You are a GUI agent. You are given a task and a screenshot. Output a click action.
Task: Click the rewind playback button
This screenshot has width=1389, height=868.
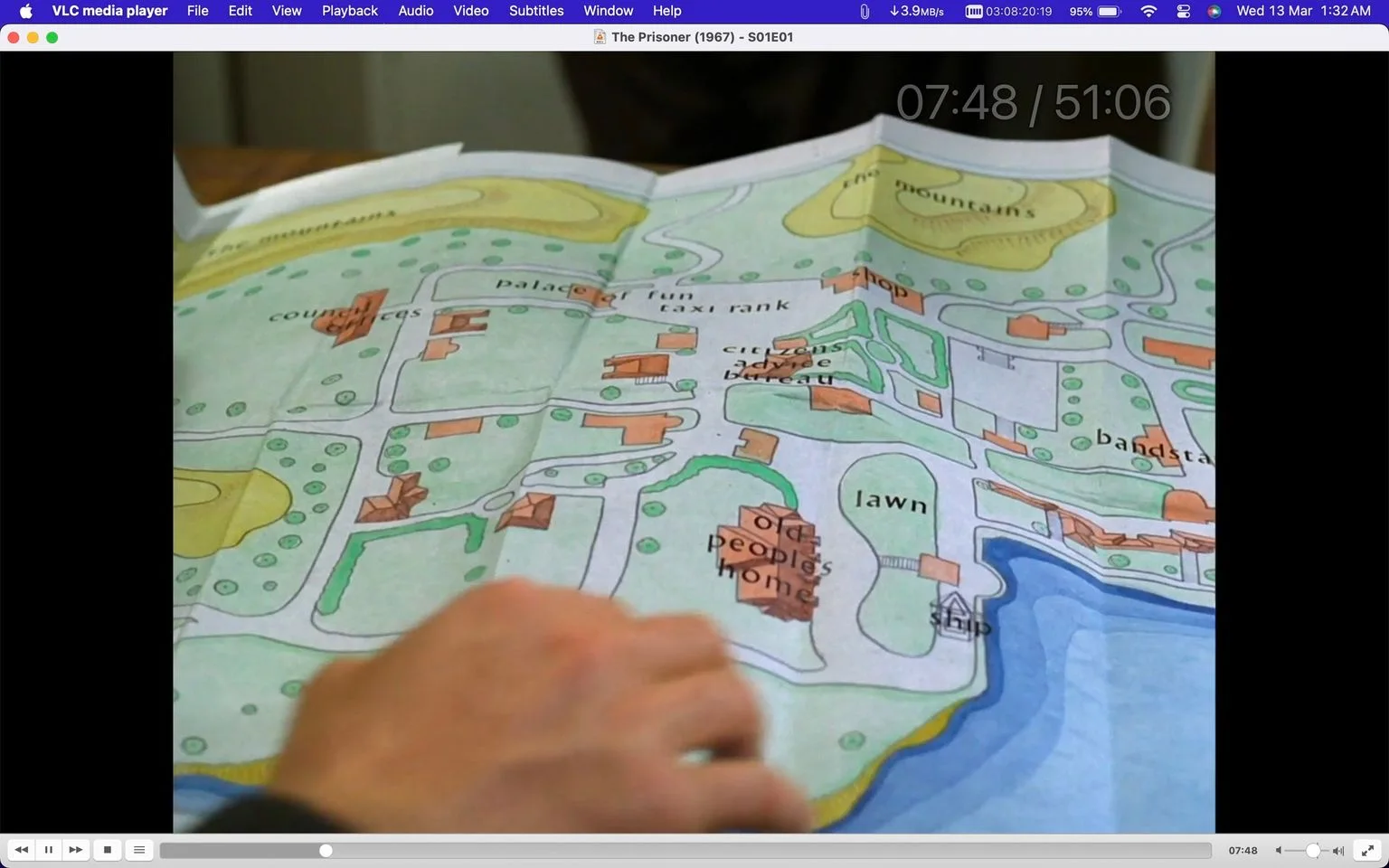22,850
